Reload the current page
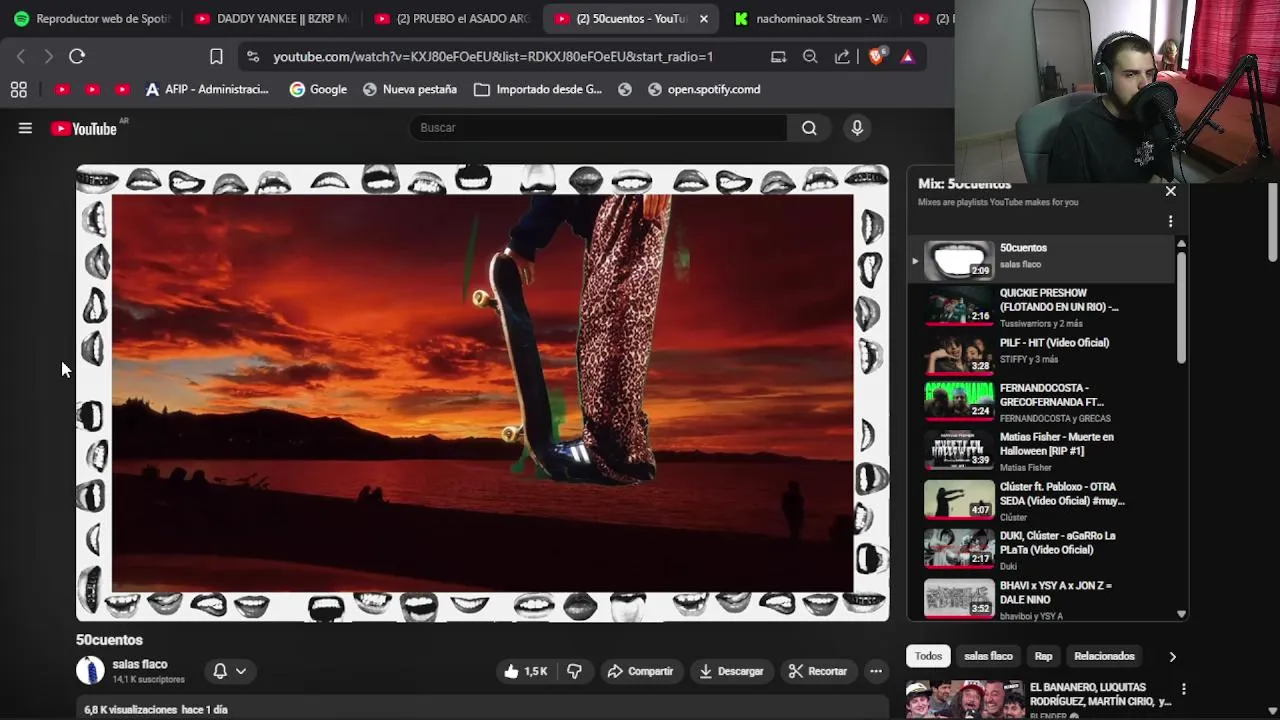 77,57
